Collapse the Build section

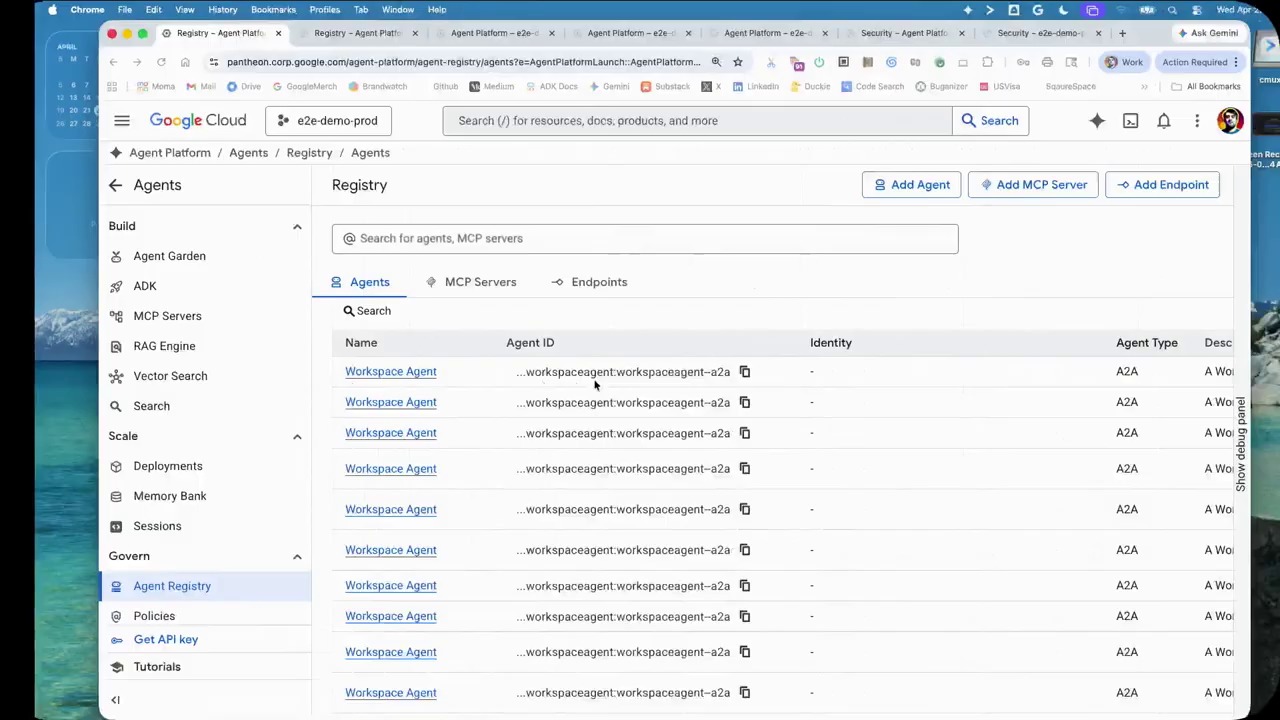[297, 227]
